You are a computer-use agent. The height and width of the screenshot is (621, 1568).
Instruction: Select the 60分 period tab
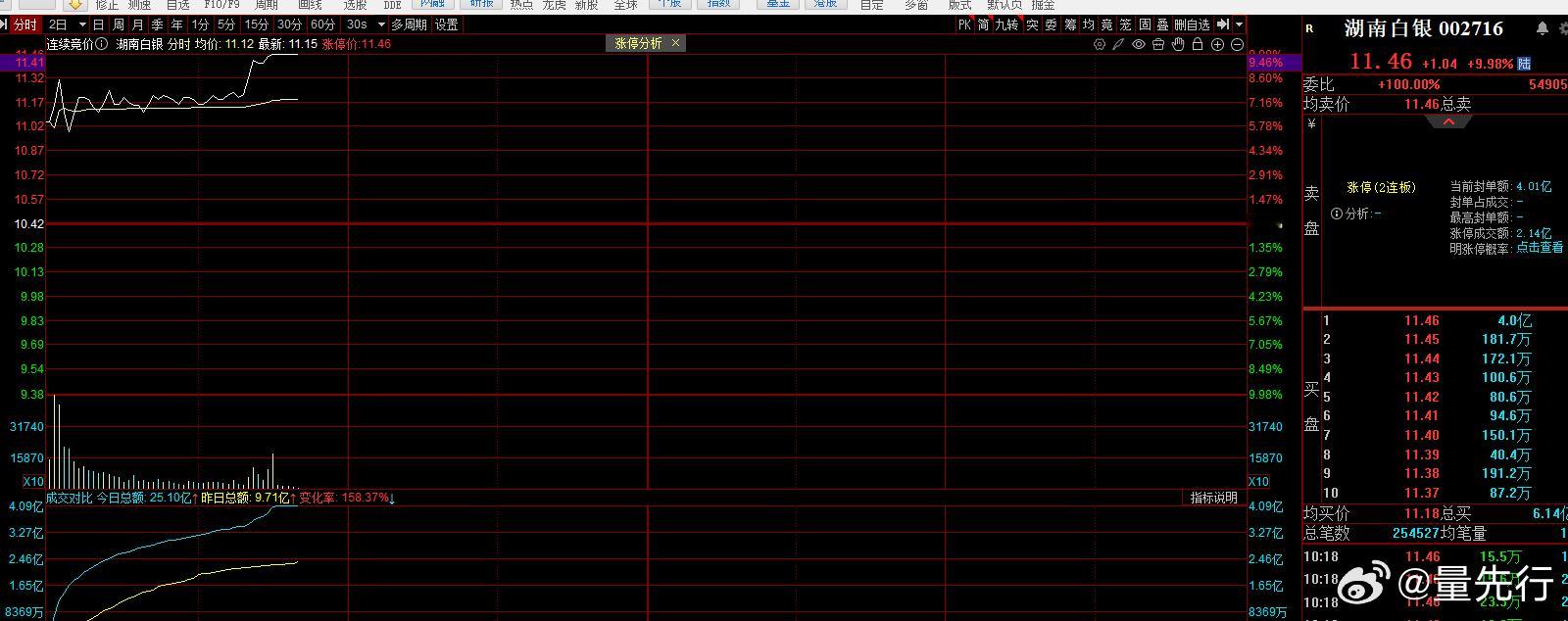tap(322, 24)
